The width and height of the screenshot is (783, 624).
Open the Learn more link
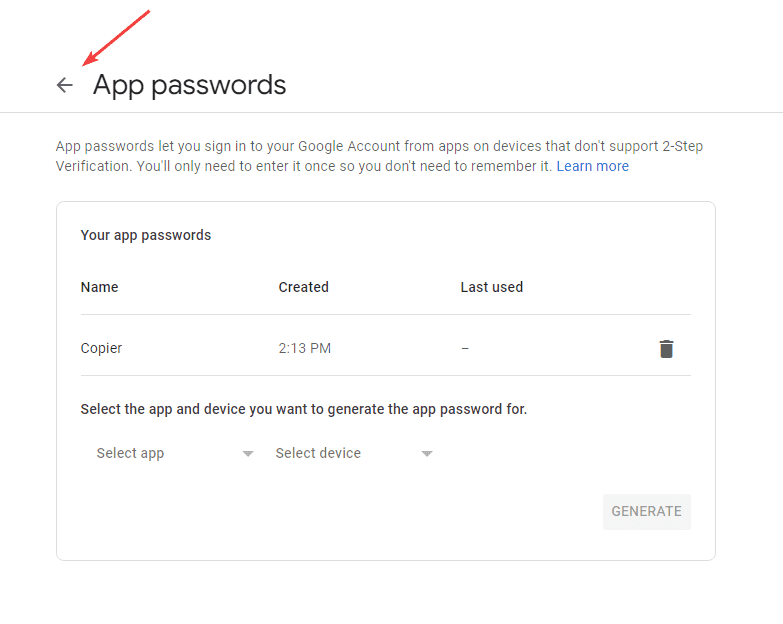[592, 166]
